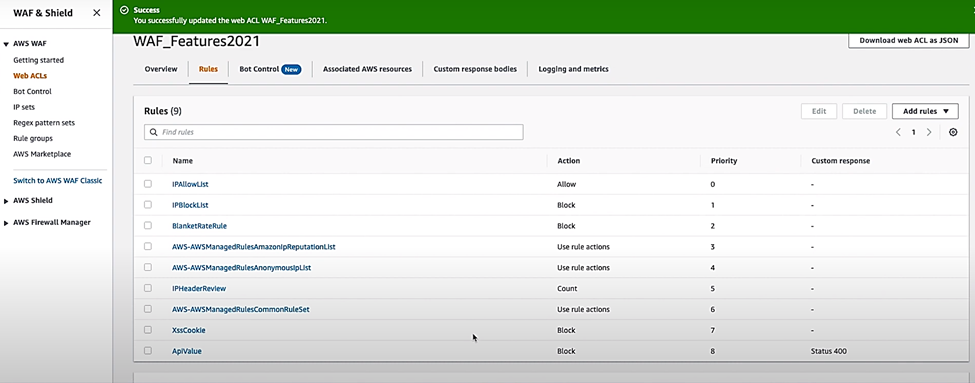
Task: Open Bot Control in sidebar
Action: click(x=32, y=91)
